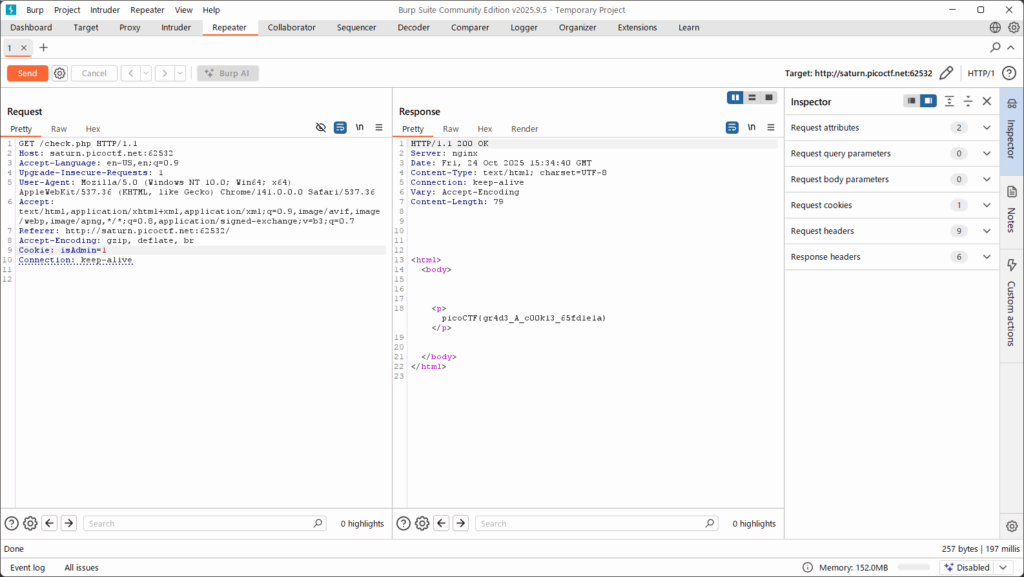Screen dimensions: 1024x577
Task: Click the add new Repeater tab plus
Action: 43,47
